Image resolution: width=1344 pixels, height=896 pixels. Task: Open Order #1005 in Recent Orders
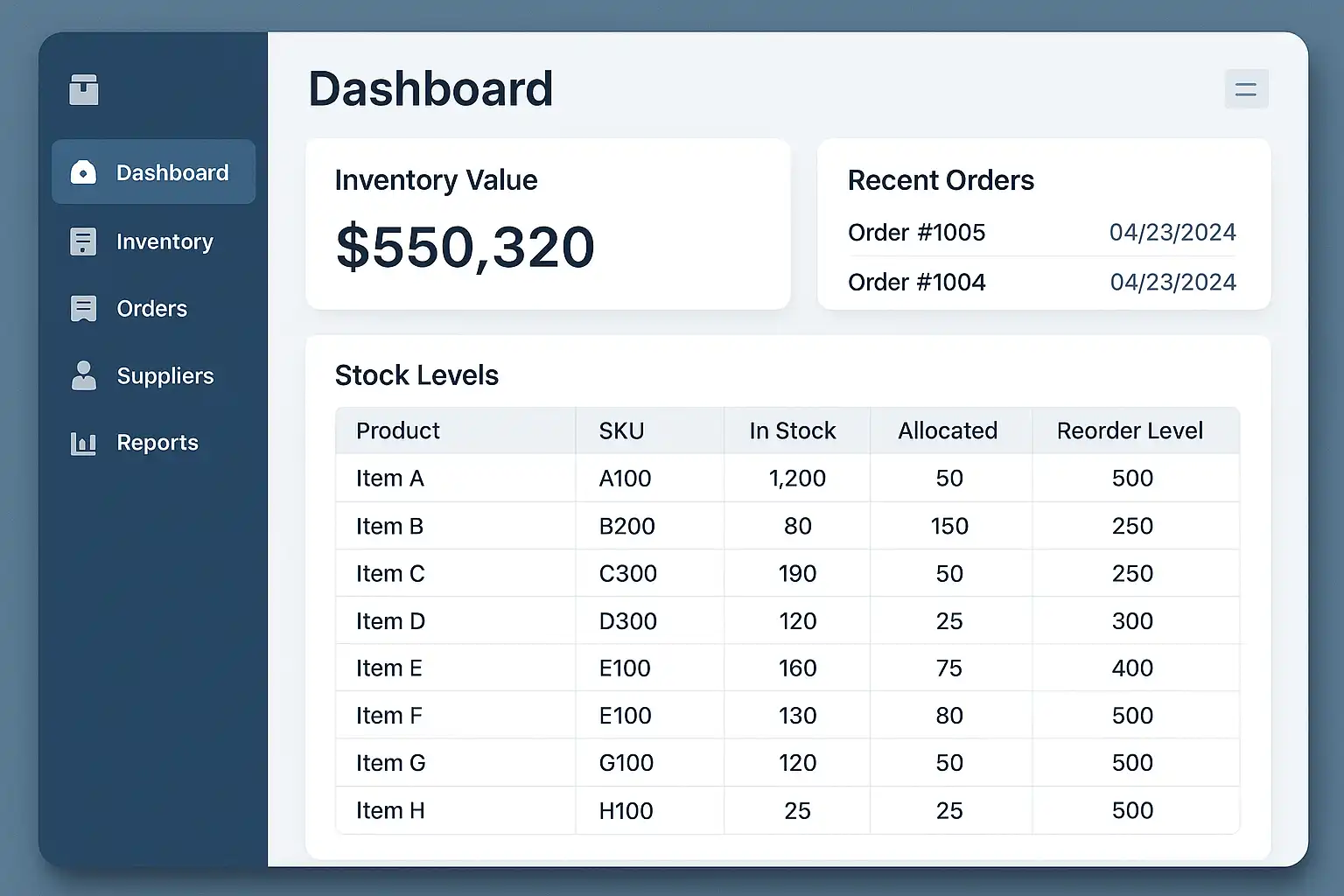coord(916,233)
